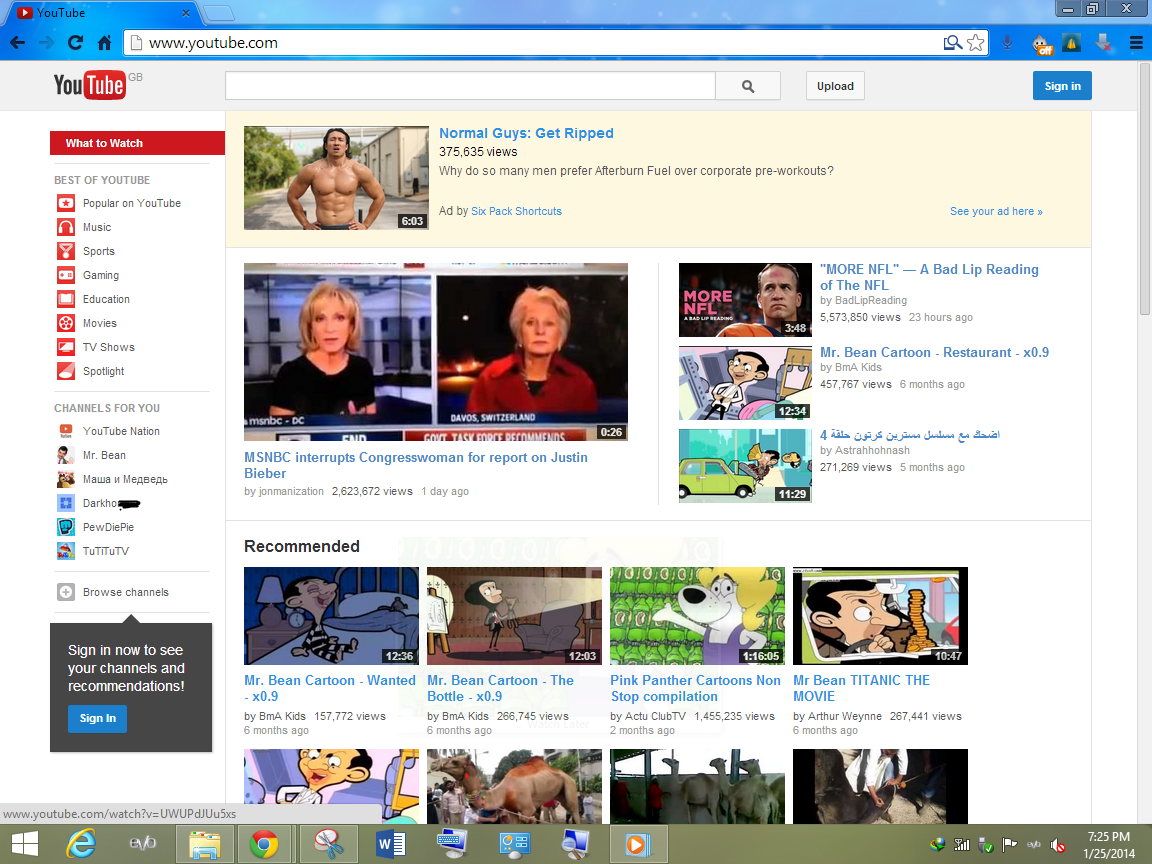Open the Browse channels entry
Screen dimensions: 1152x864
126,592
